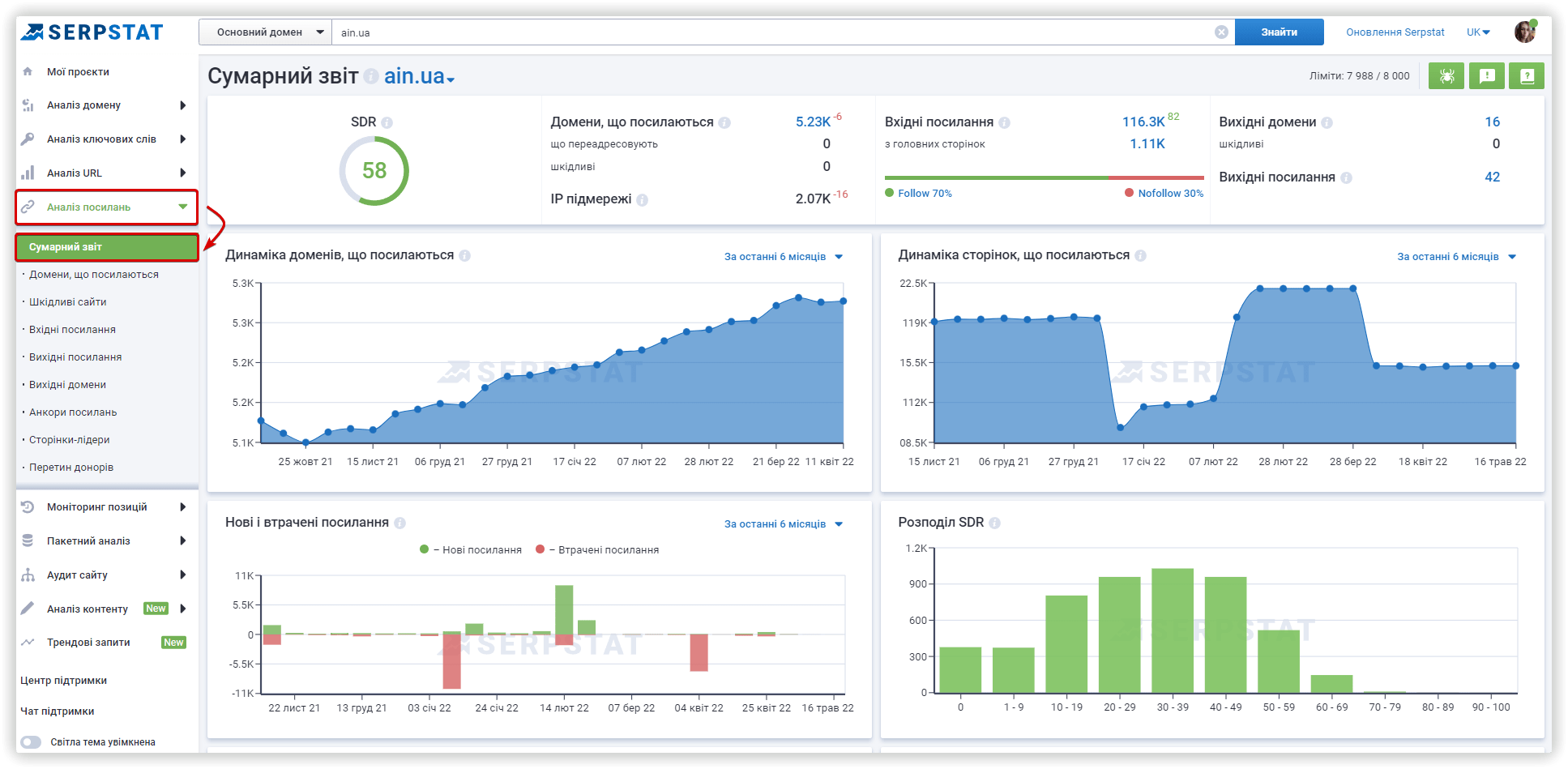Open Шкідливі сайти sidebar item

pos(68,302)
